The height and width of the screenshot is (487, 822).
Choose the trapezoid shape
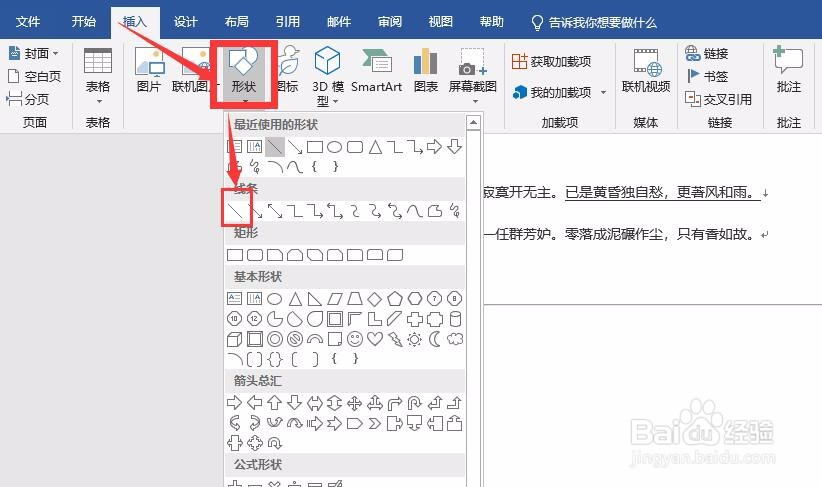[355, 299]
